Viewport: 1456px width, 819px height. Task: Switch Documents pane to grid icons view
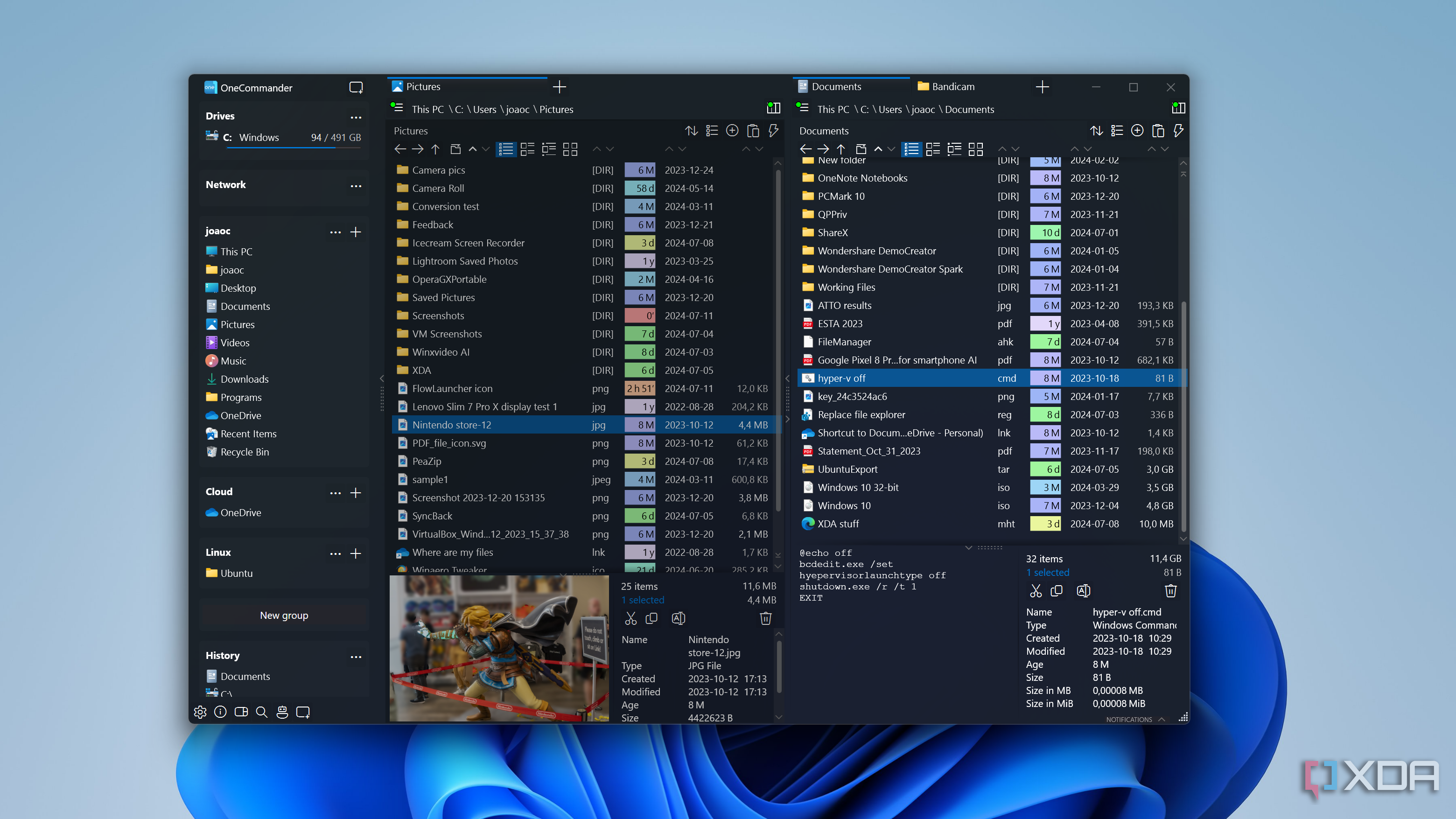pos(975,149)
